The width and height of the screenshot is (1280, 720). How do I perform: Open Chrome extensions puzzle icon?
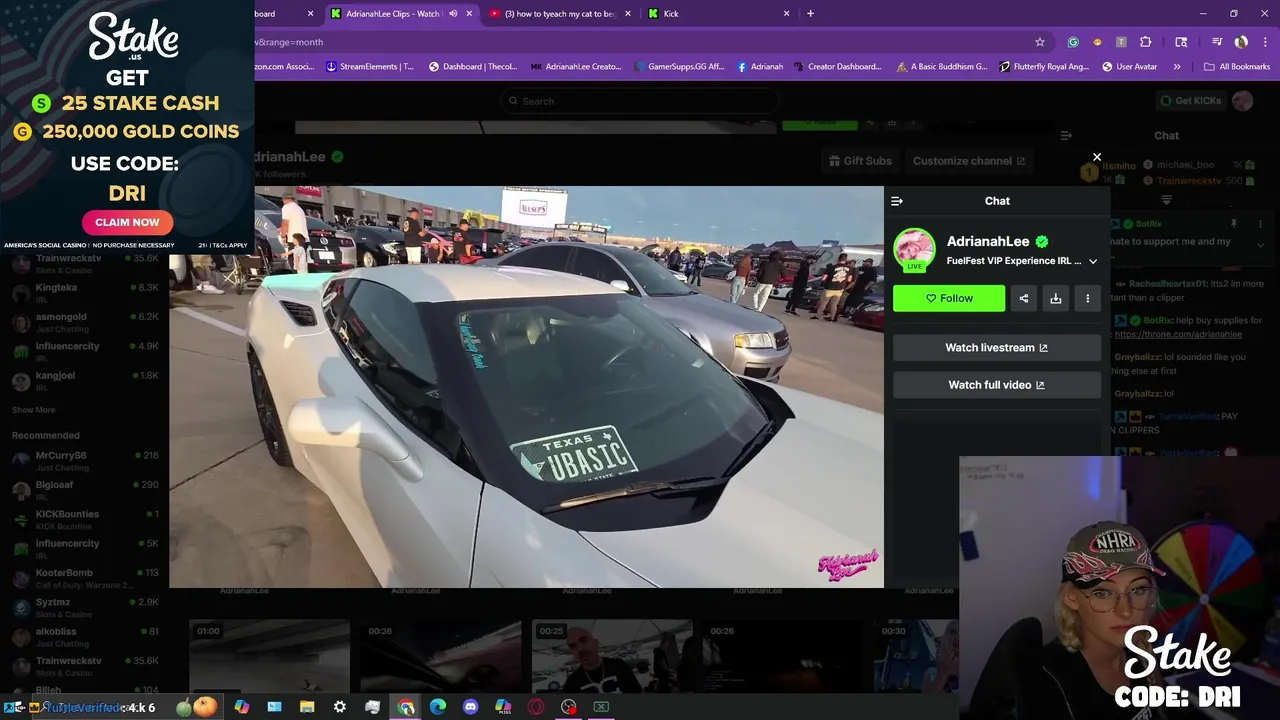pyautogui.click(x=1146, y=42)
